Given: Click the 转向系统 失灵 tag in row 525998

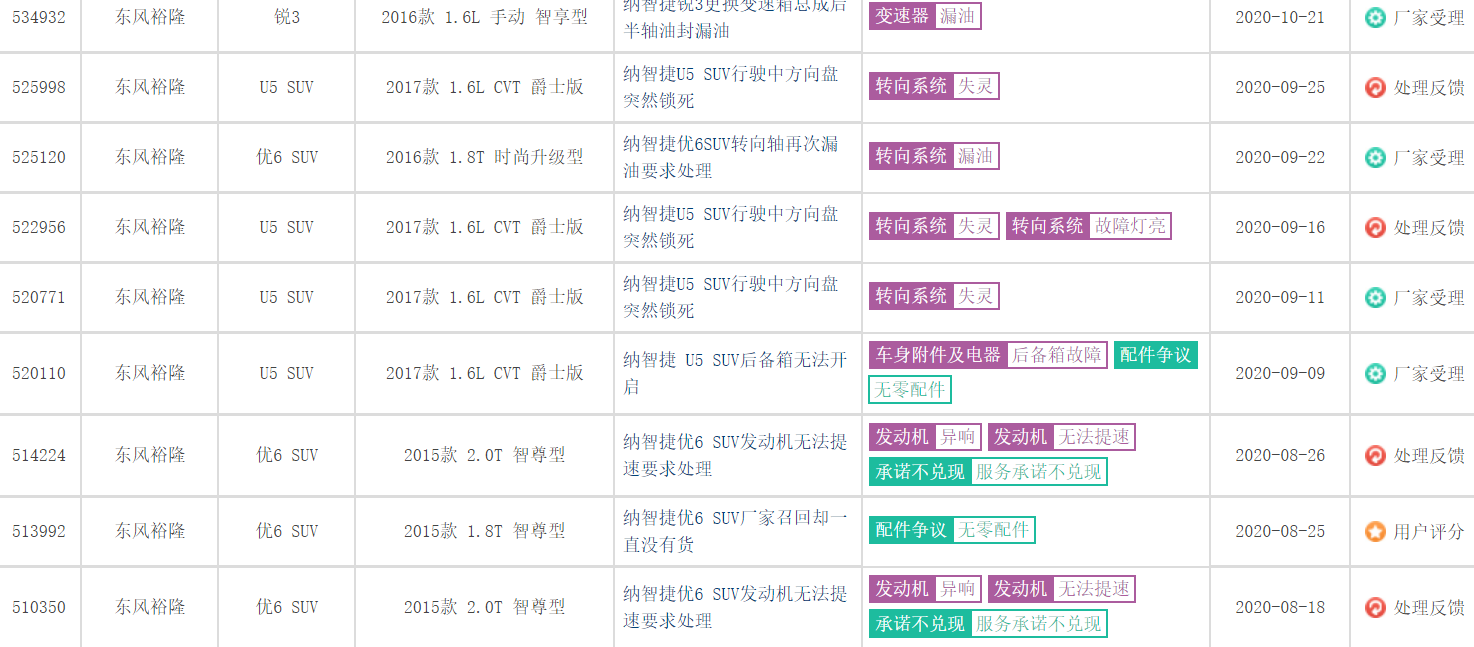Looking at the screenshot, I should (x=934, y=86).
